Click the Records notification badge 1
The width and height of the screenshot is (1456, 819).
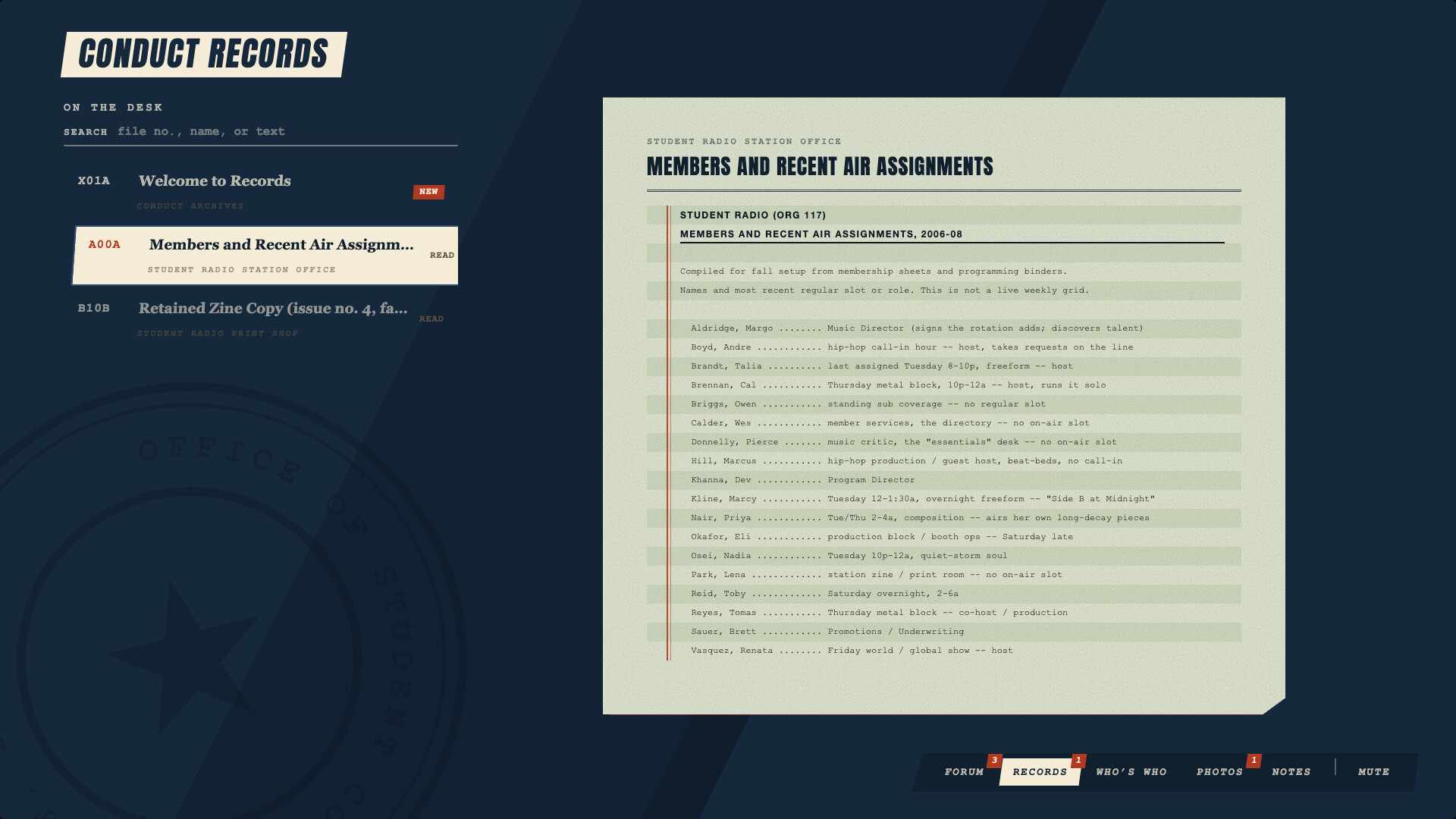click(x=1078, y=761)
